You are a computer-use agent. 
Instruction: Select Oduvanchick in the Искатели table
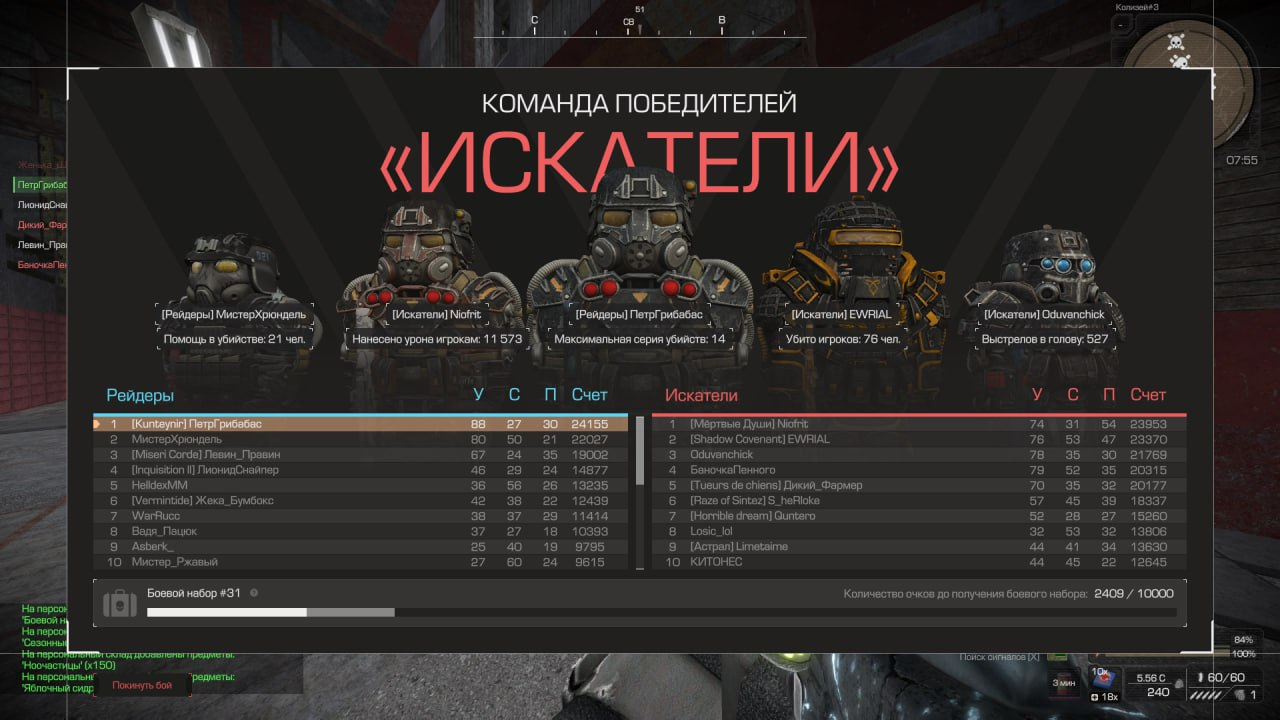pyautogui.click(x=919, y=454)
